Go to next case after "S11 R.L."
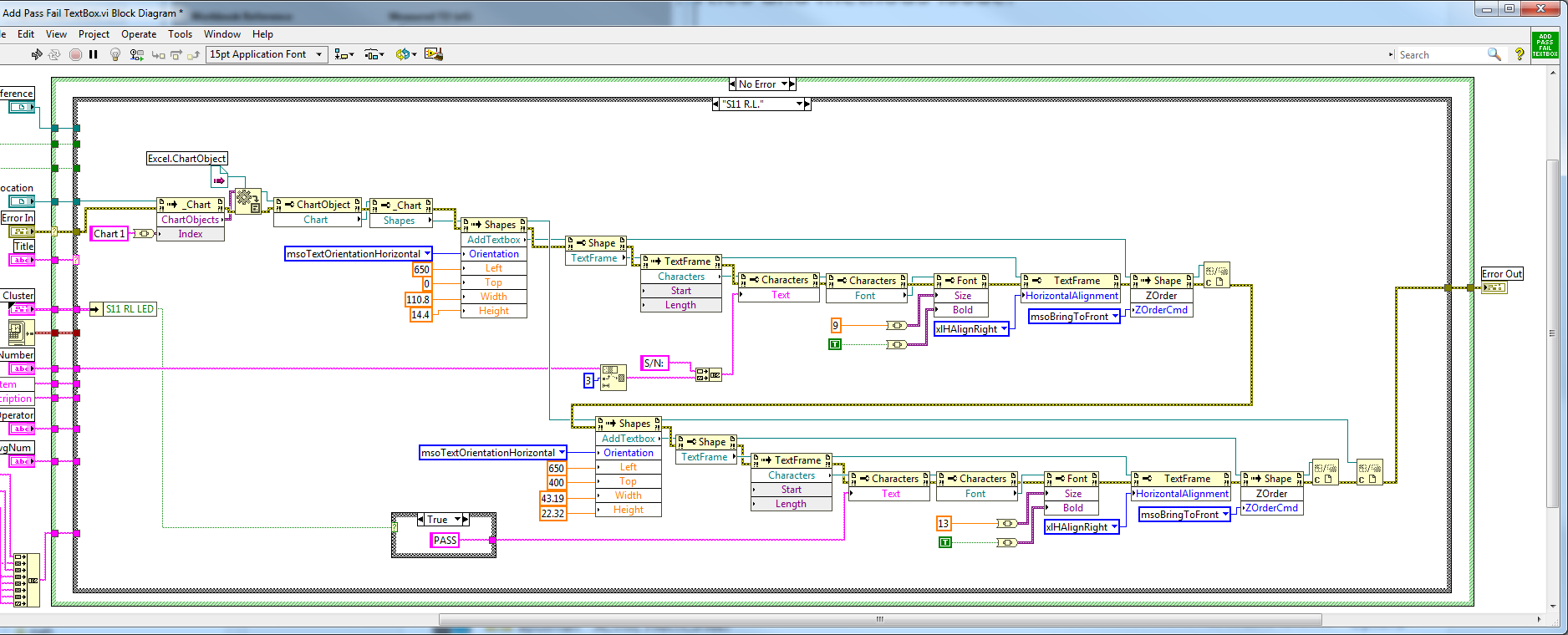This screenshot has height=635, width=1568. point(807,104)
